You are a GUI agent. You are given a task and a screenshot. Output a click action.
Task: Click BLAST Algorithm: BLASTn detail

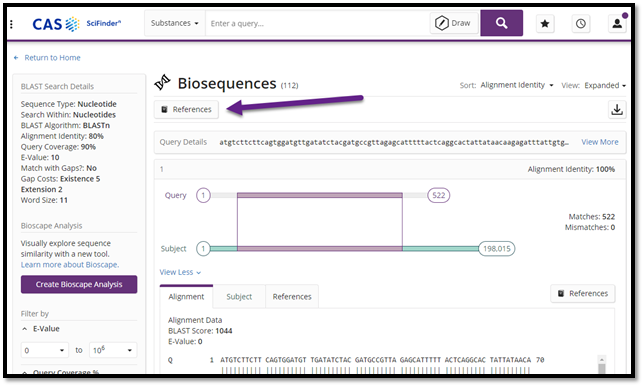pyautogui.click(x=65, y=125)
